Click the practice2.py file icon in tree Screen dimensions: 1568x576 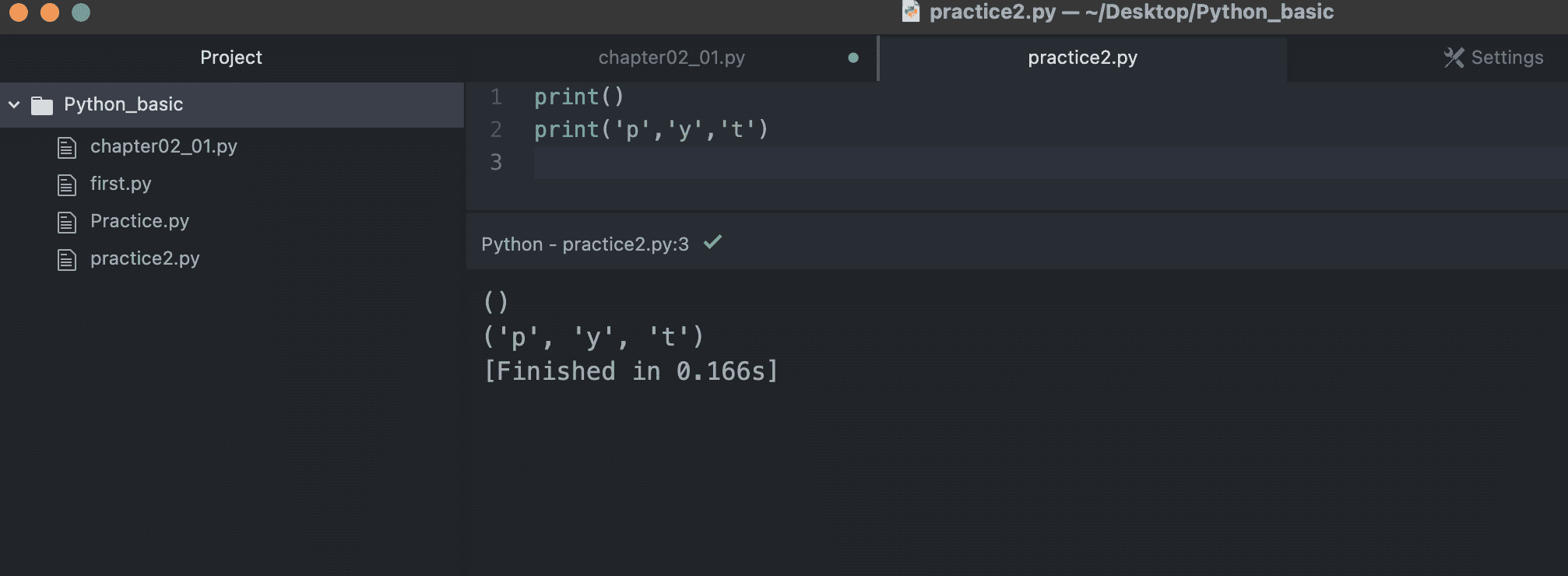pyautogui.click(x=67, y=259)
